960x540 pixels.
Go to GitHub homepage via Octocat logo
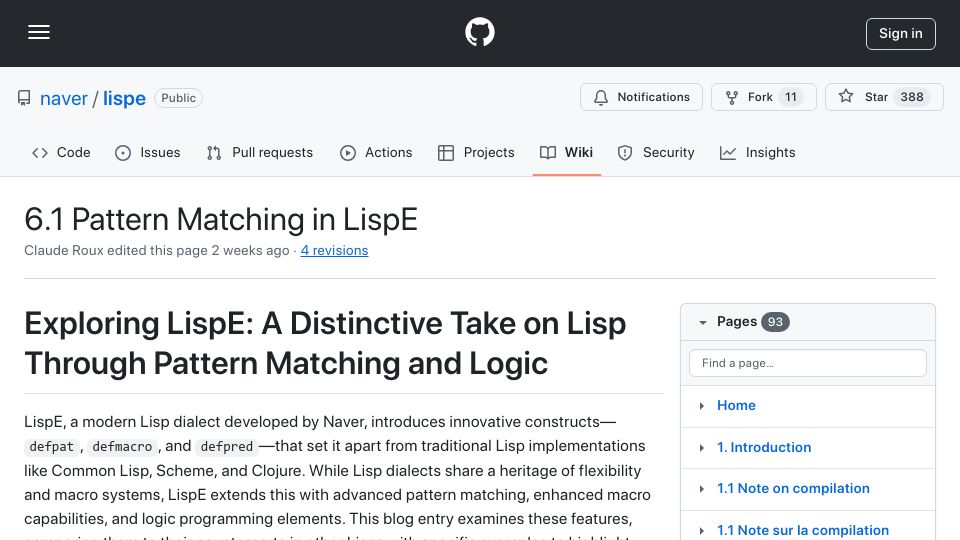pyautogui.click(x=479, y=32)
